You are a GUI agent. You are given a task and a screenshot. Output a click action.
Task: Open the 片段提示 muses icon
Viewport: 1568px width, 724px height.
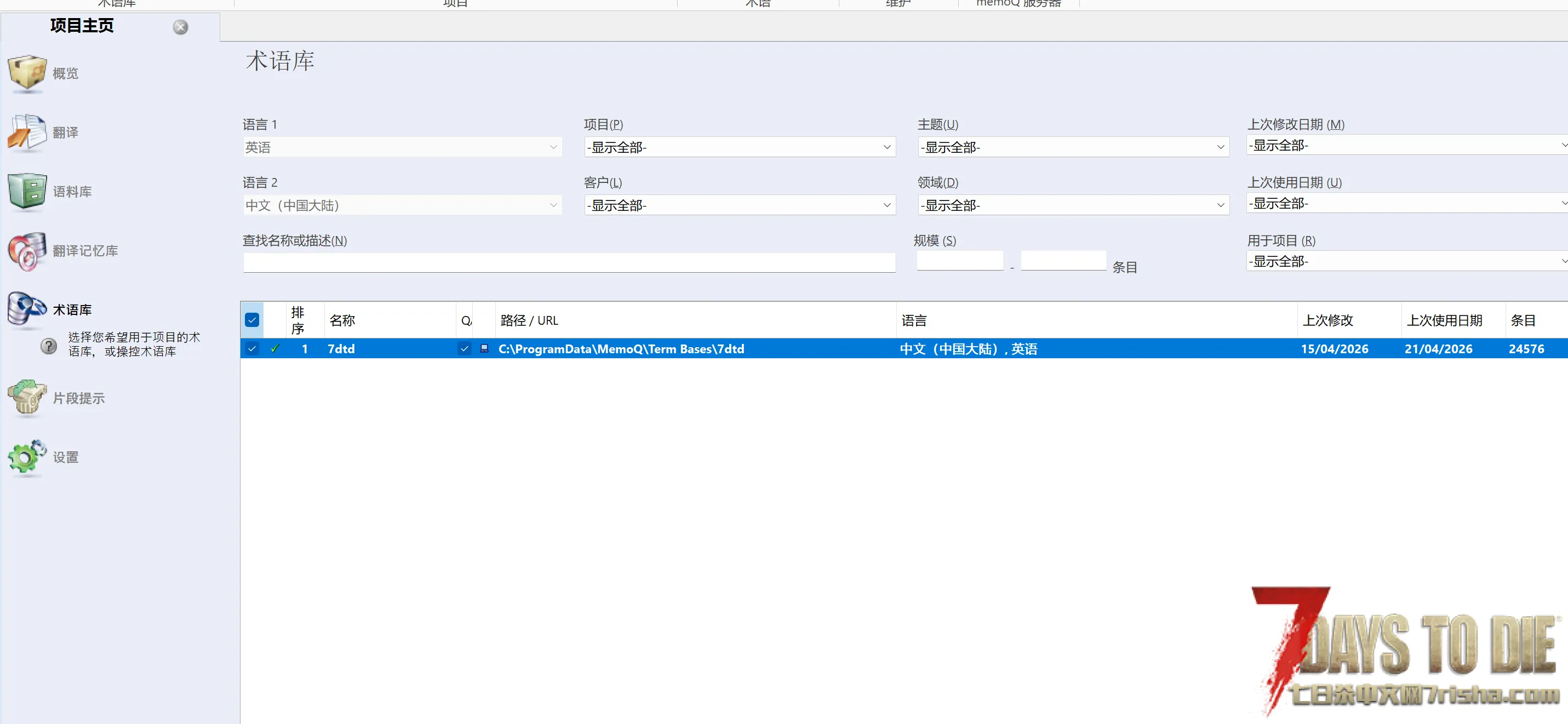point(27,398)
